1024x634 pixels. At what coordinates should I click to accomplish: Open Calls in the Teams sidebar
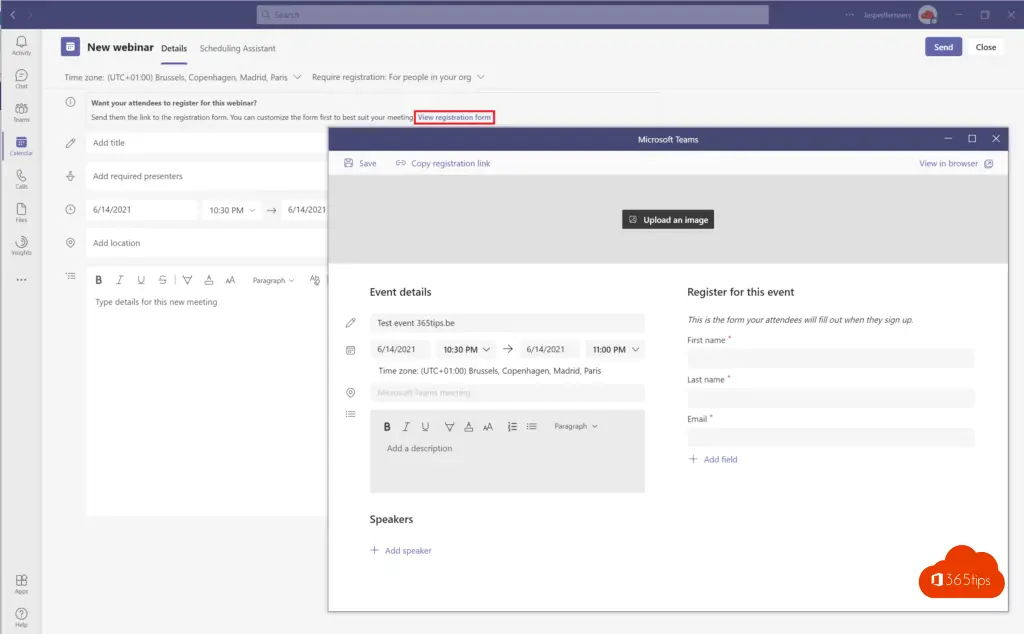point(21,179)
